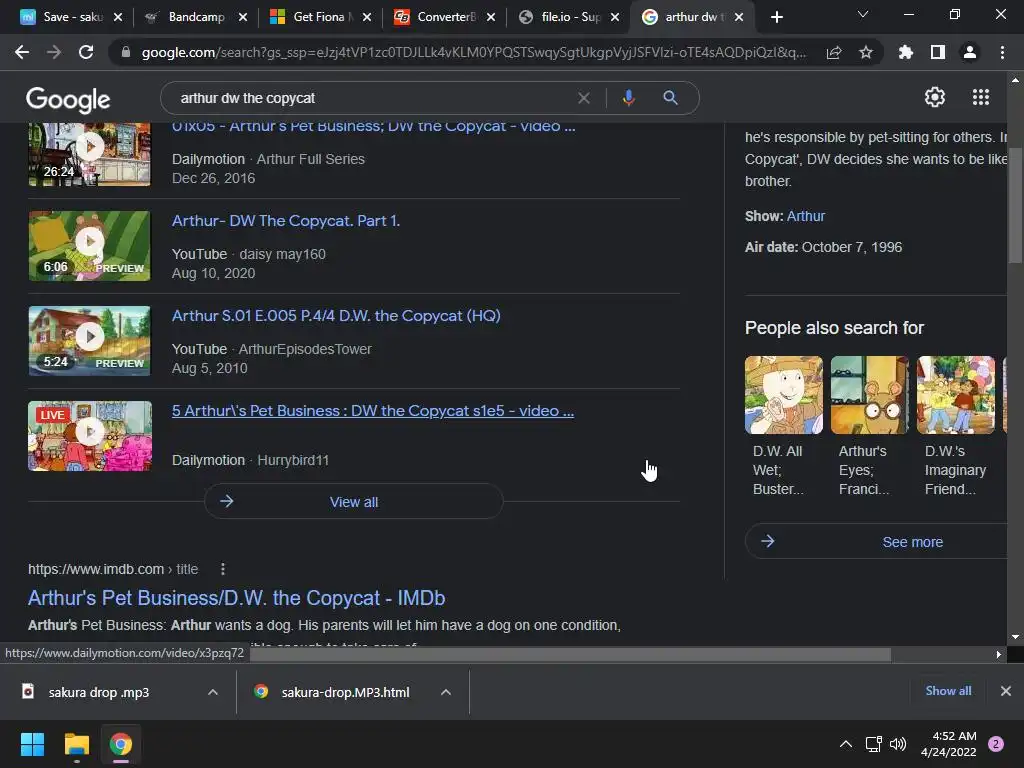Share this page via the share icon
The image size is (1024, 768).
834,52
